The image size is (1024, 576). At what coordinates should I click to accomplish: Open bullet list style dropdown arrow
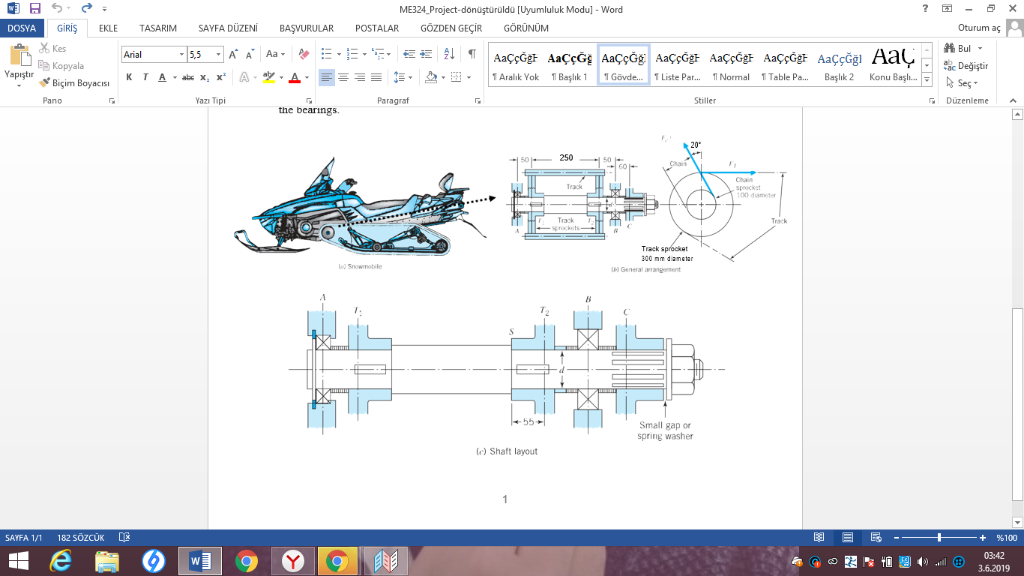click(339, 55)
